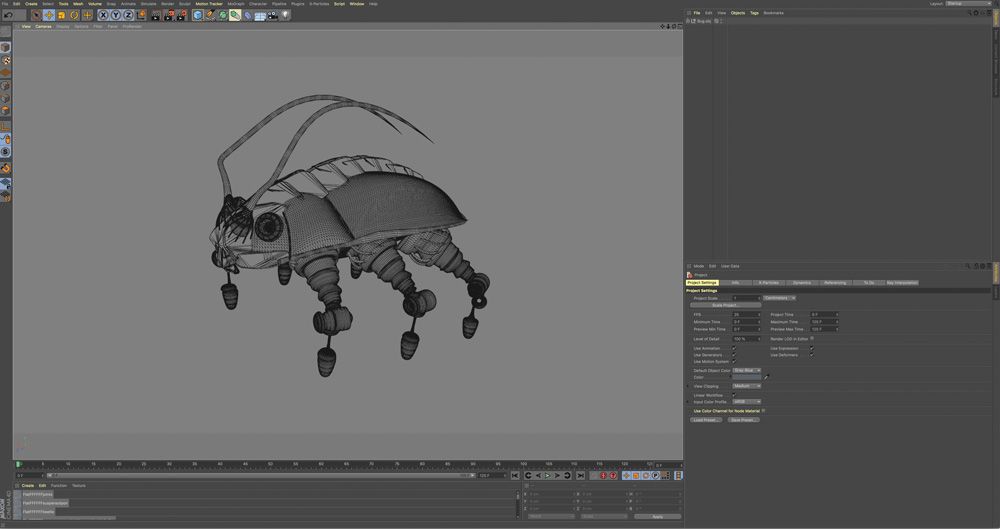Image resolution: width=1000 pixels, height=529 pixels.
Task: Click the Color swatch field
Action: 747,377
